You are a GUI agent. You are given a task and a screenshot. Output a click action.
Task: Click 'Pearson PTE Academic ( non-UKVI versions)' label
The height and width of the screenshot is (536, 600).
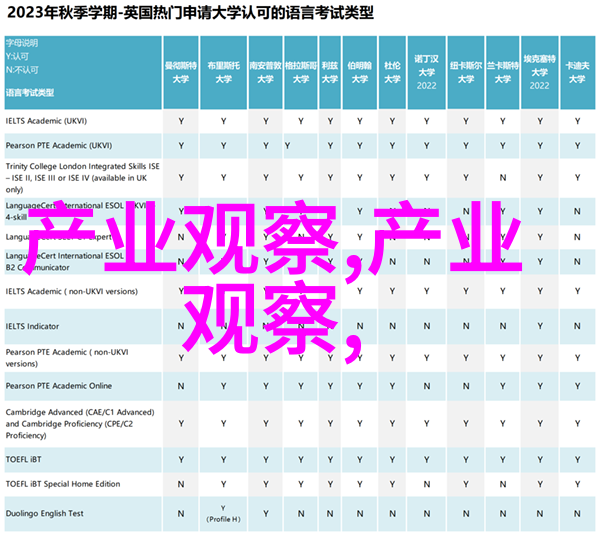click(67, 358)
